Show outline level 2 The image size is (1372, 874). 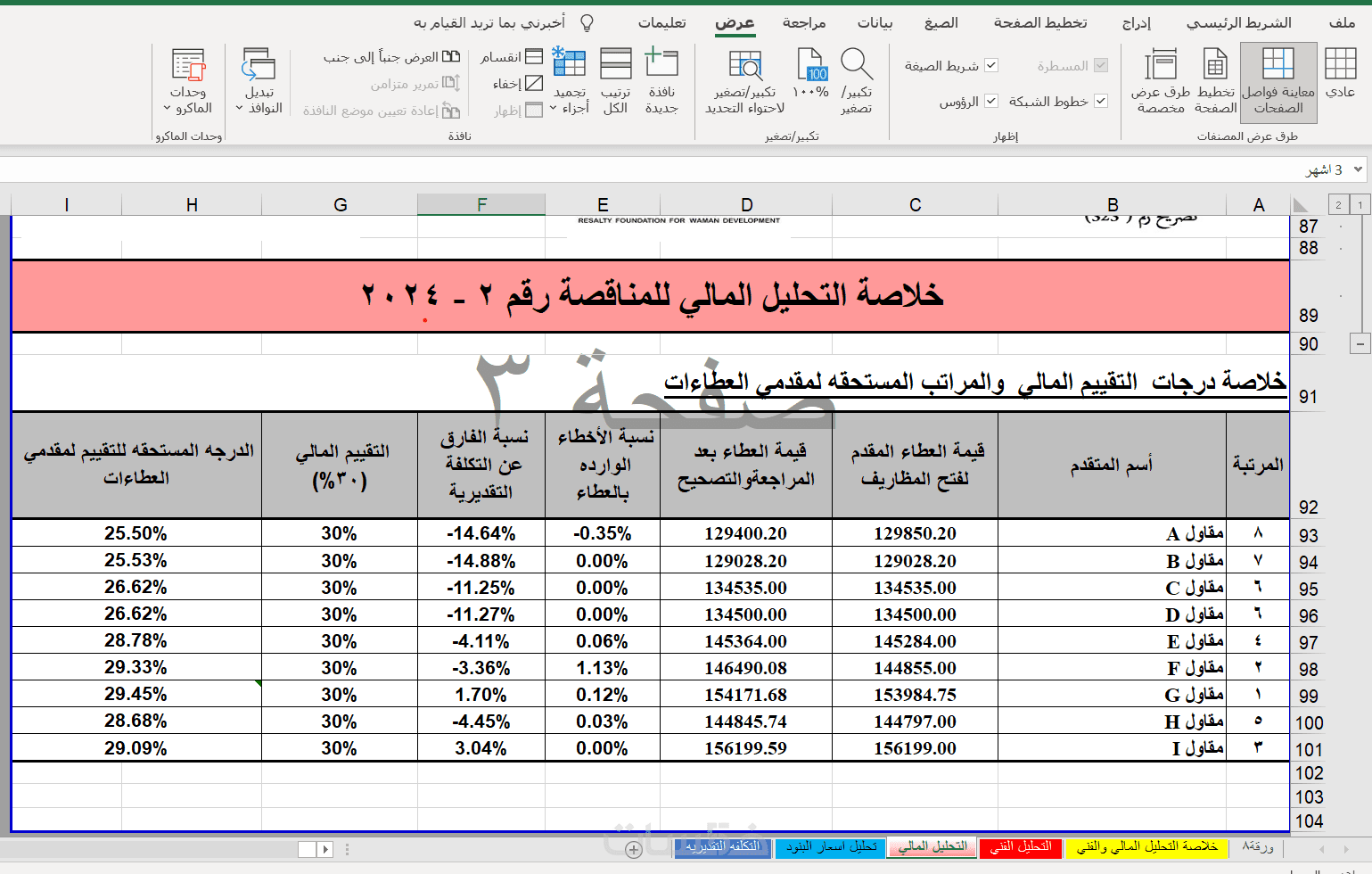click(1338, 205)
